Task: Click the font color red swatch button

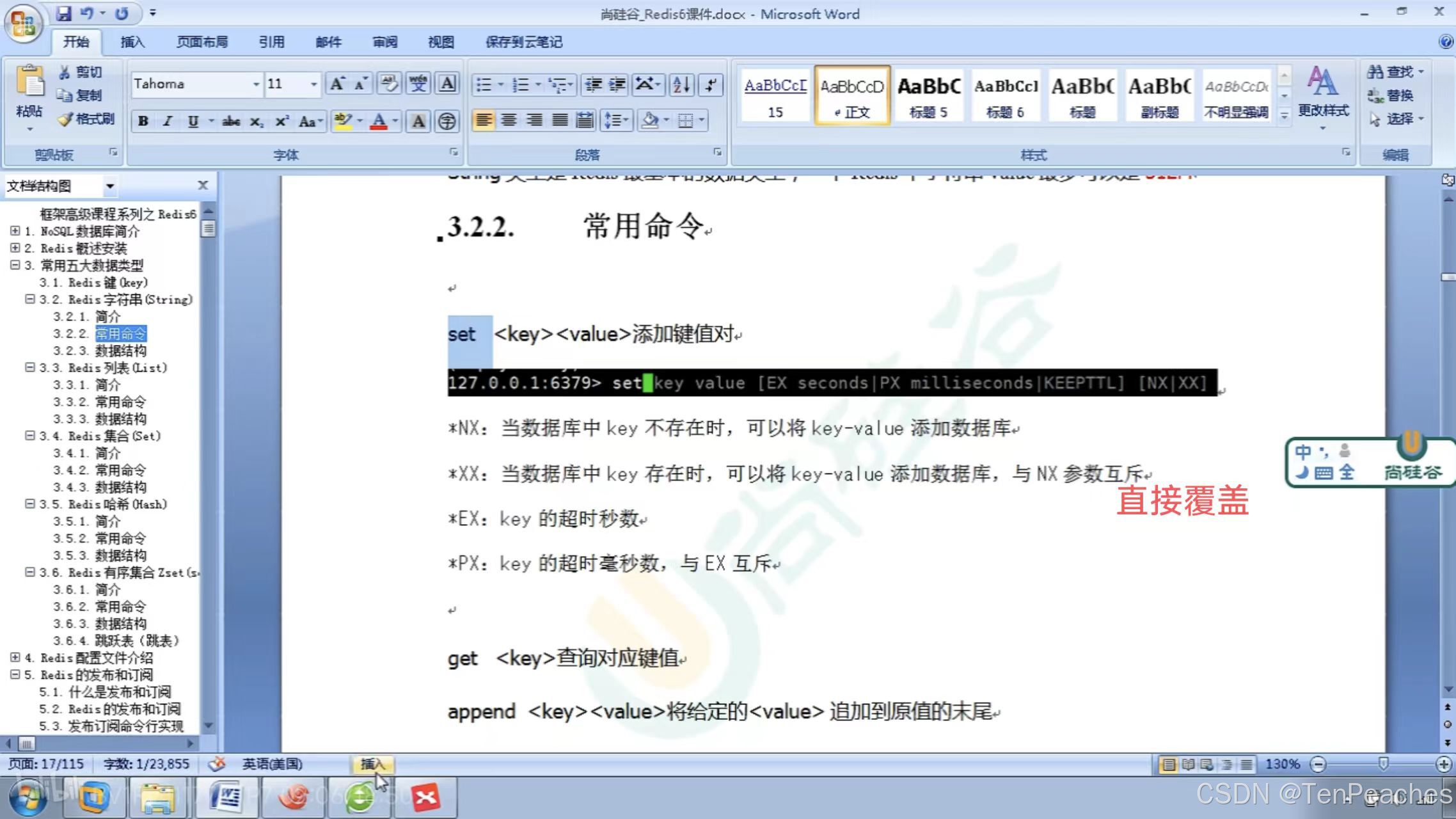Action: (x=379, y=121)
